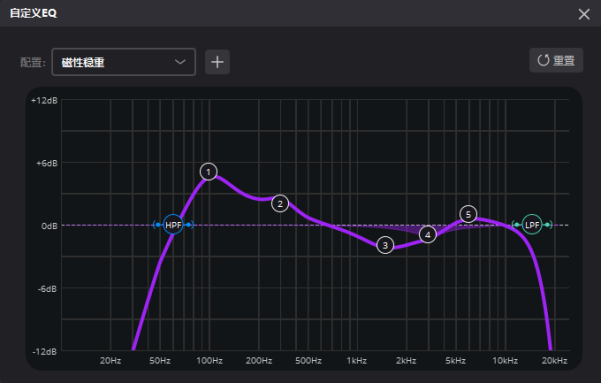Click HPF right slope handle dot

(188, 225)
